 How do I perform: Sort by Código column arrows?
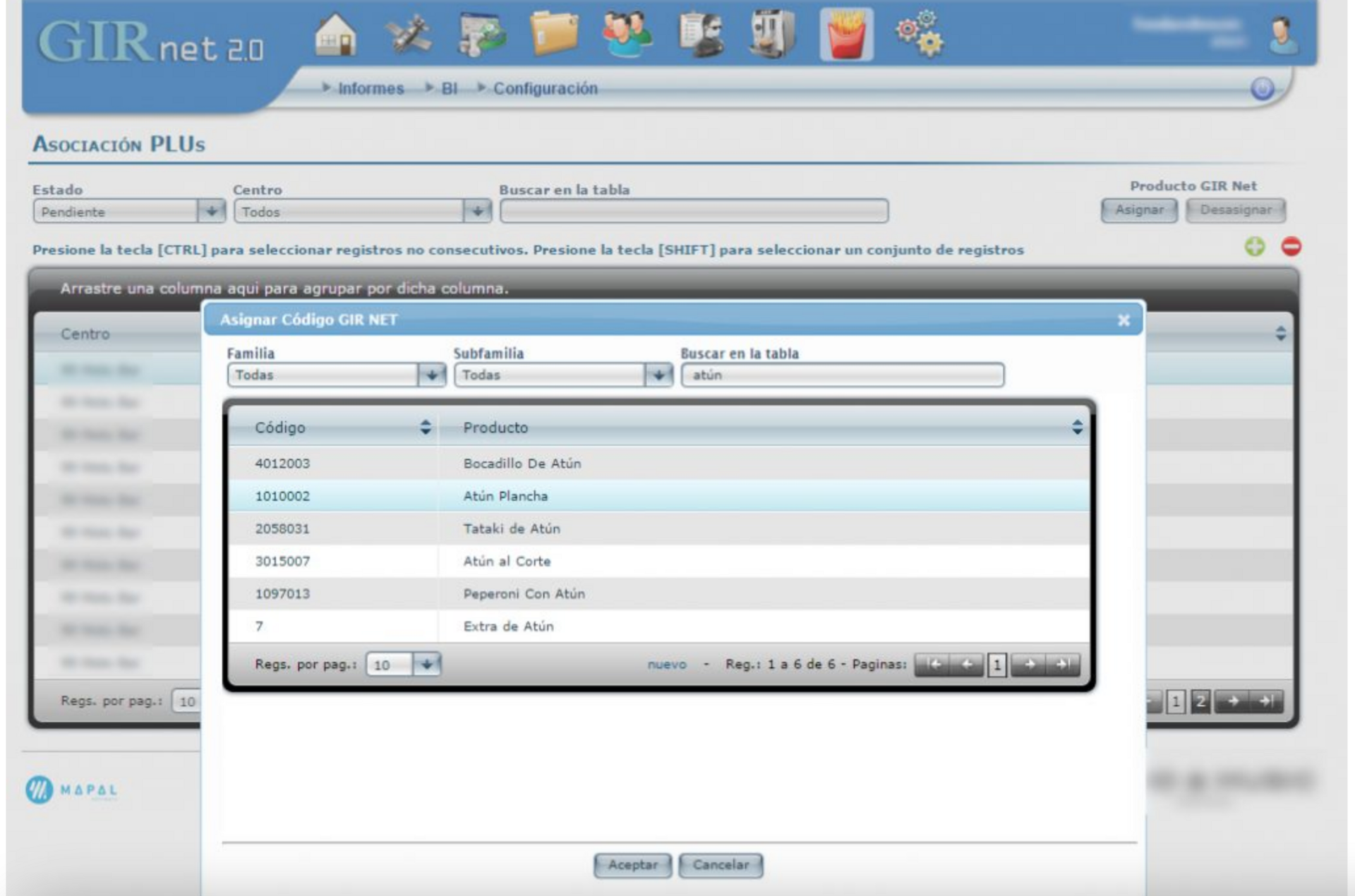[x=425, y=427]
